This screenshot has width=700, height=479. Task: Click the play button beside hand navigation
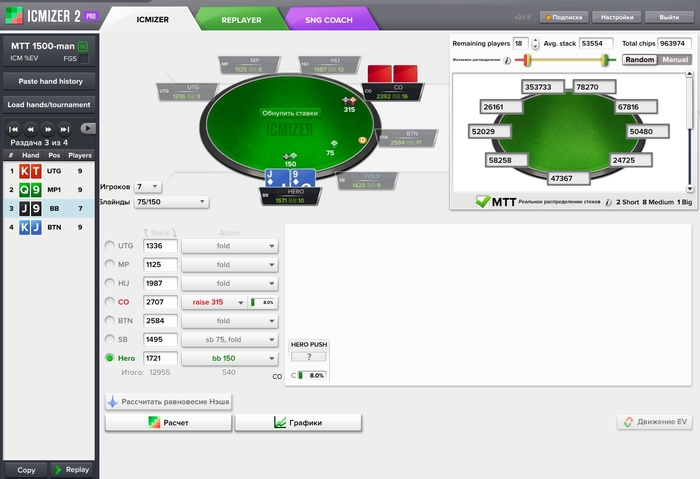pyautogui.click(x=88, y=129)
